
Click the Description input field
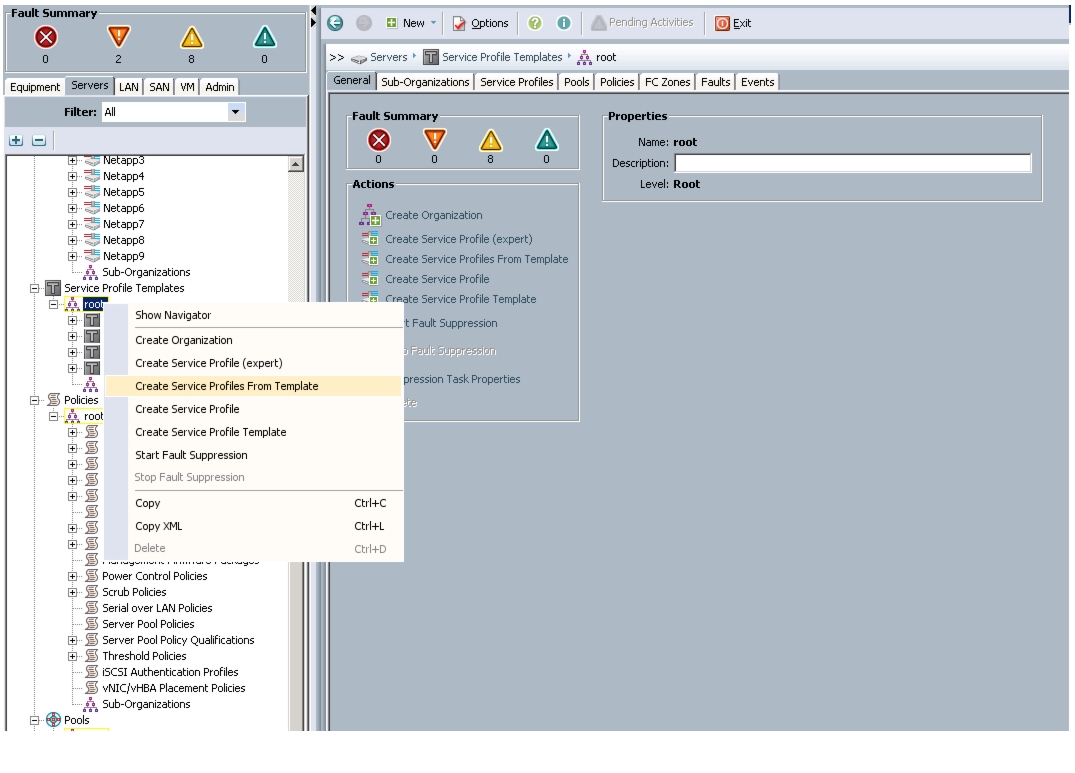853,163
